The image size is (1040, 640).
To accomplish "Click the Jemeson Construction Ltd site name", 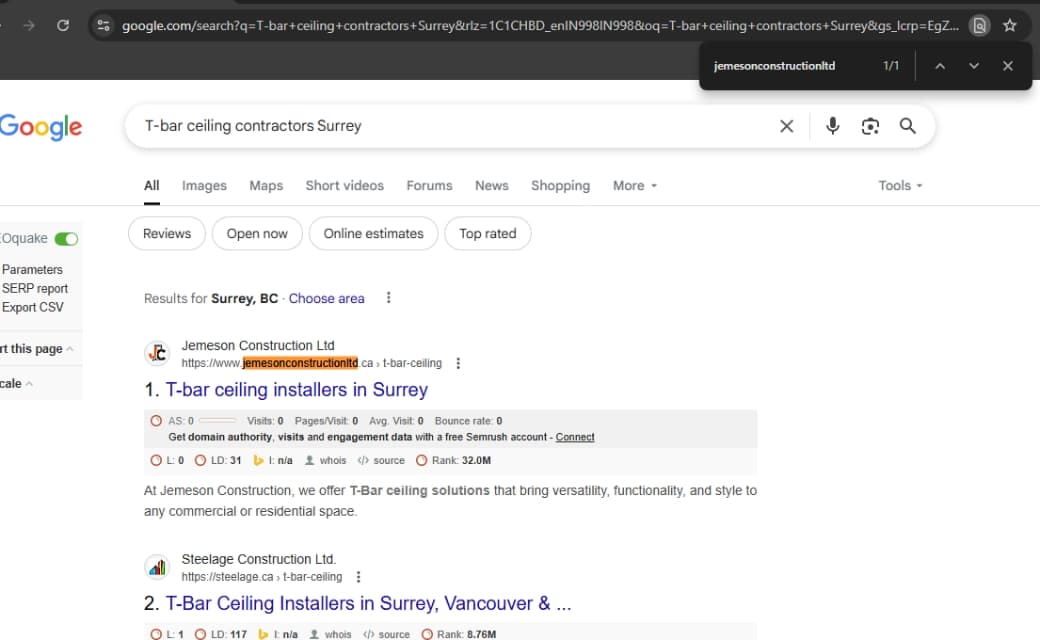I will [258, 346].
